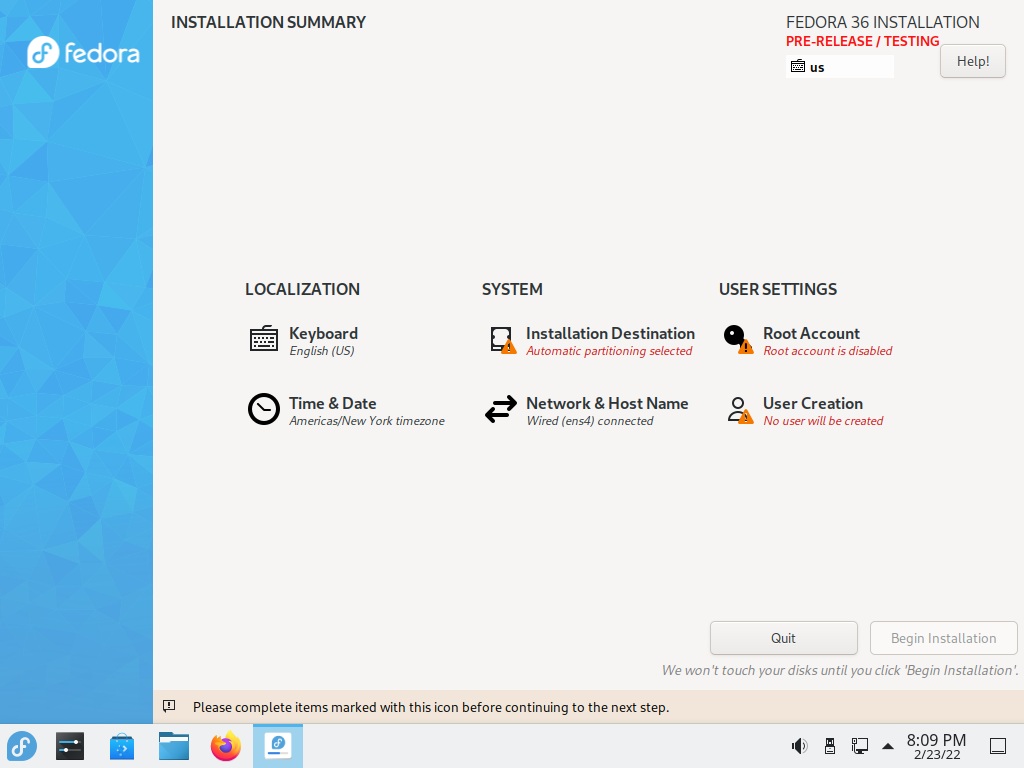Click the Fedora logo in the sidebar

pyautogui.click(x=83, y=52)
